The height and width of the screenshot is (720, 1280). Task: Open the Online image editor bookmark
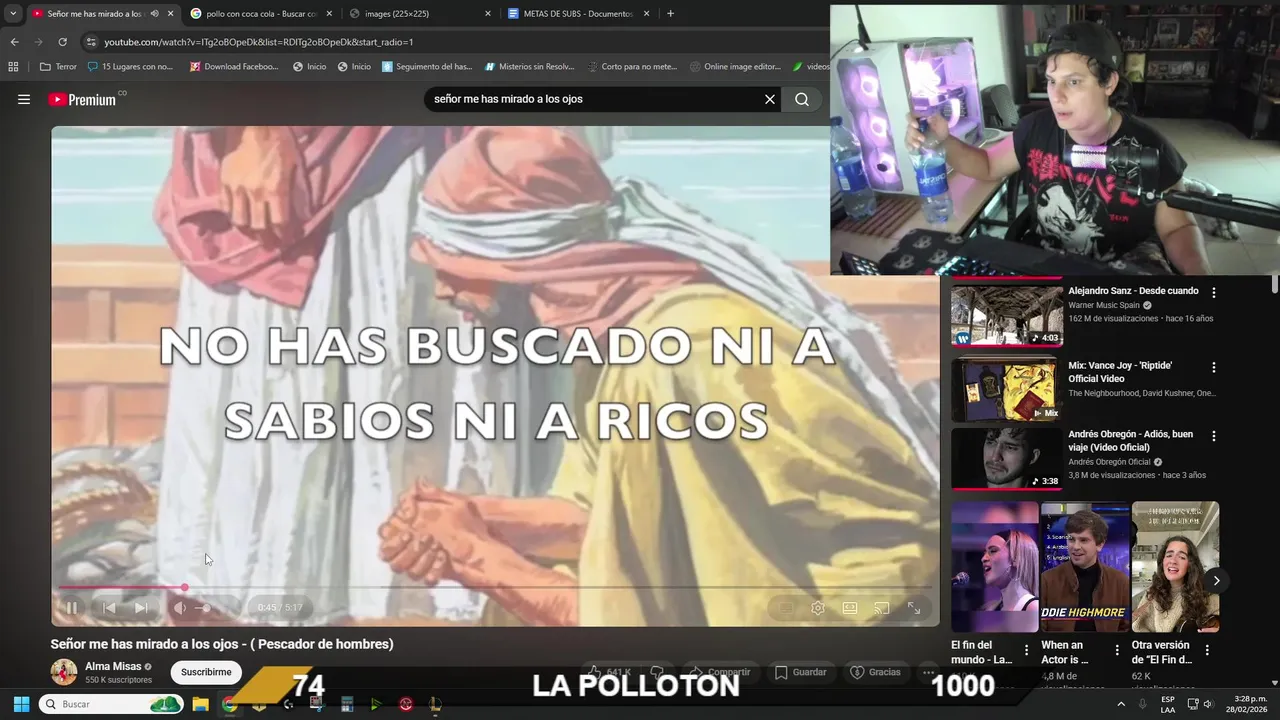tap(735, 67)
